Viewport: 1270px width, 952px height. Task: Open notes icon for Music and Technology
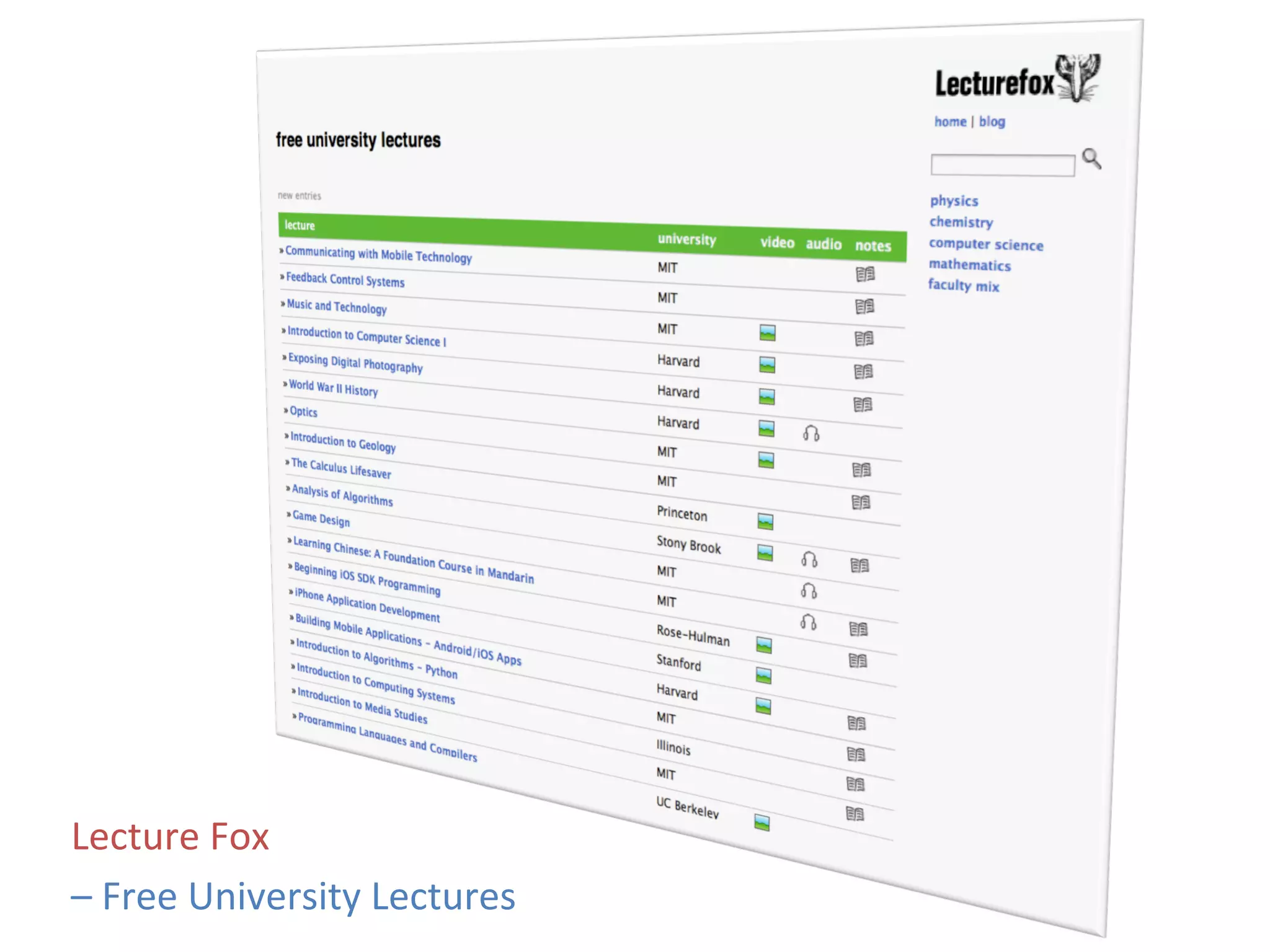click(x=864, y=338)
